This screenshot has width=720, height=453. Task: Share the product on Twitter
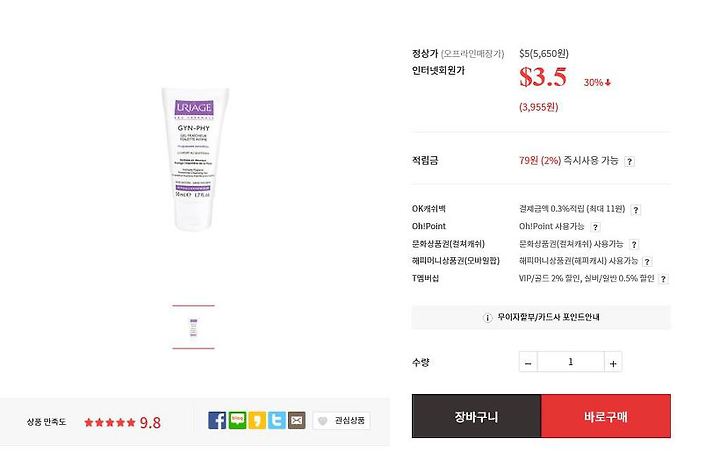[x=277, y=420]
